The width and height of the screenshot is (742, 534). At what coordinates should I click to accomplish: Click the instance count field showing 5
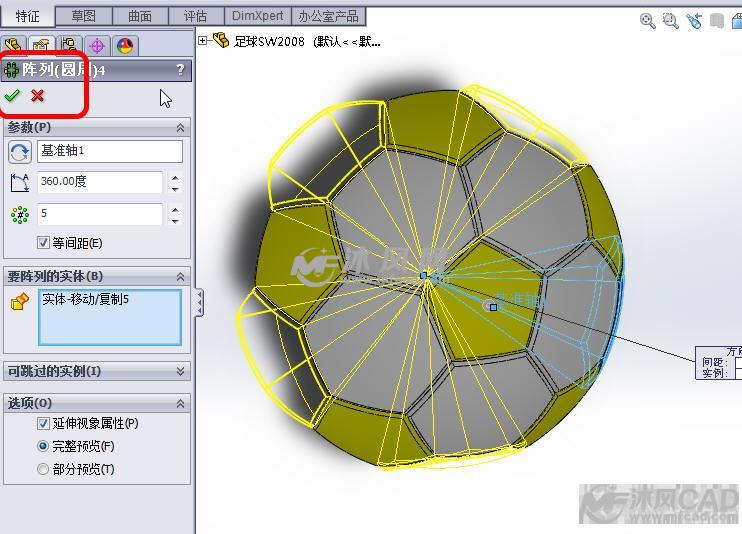(100, 214)
